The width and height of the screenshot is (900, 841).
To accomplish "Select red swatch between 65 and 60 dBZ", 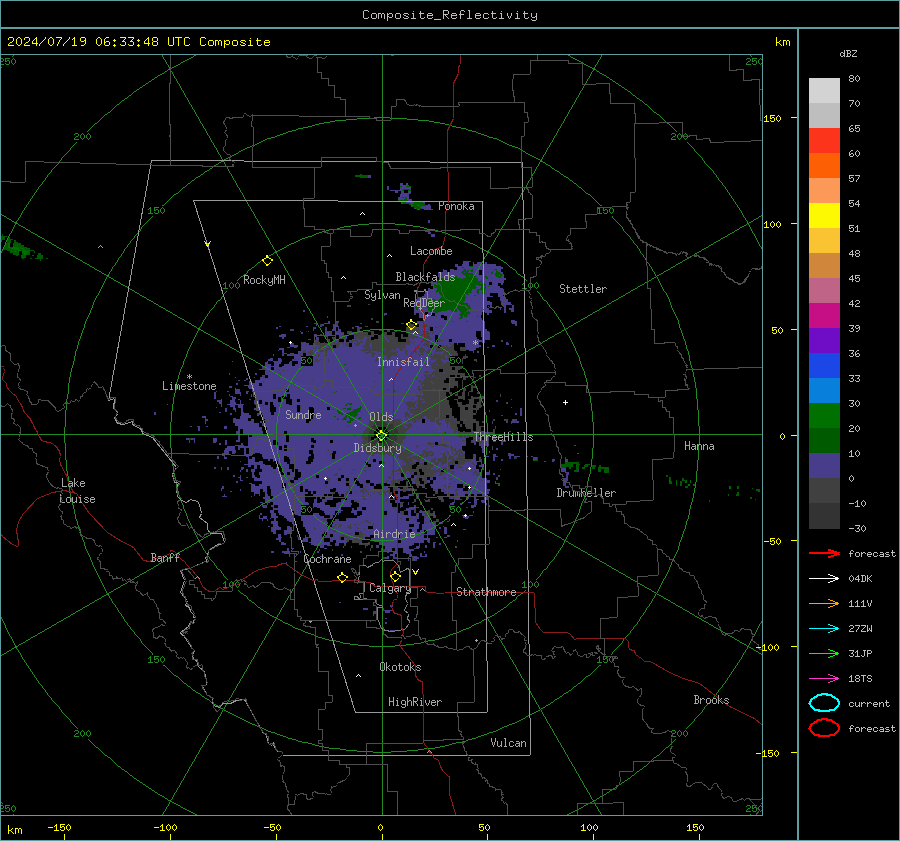I will tap(824, 141).
